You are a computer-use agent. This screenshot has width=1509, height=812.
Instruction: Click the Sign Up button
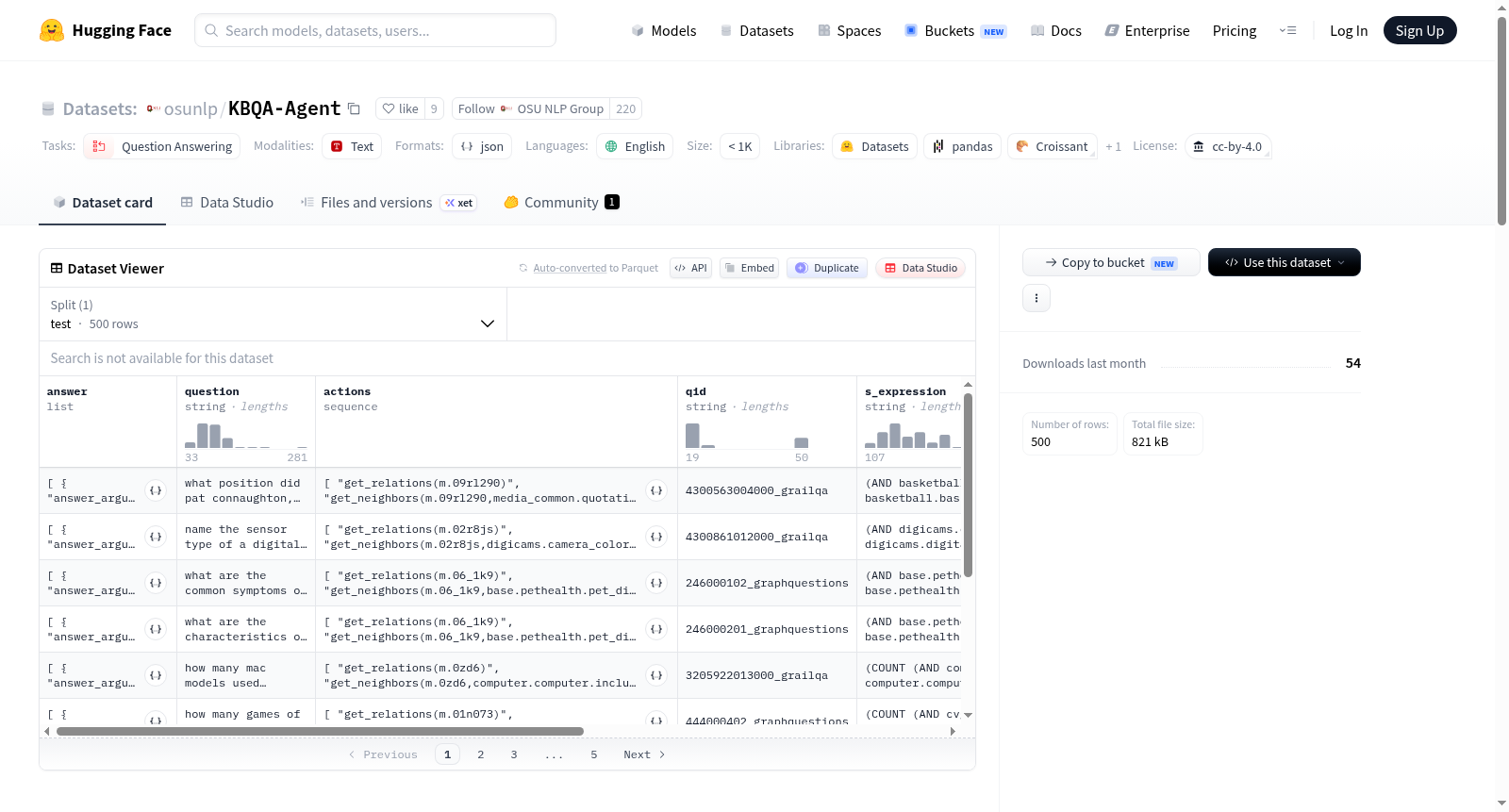click(1419, 30)
